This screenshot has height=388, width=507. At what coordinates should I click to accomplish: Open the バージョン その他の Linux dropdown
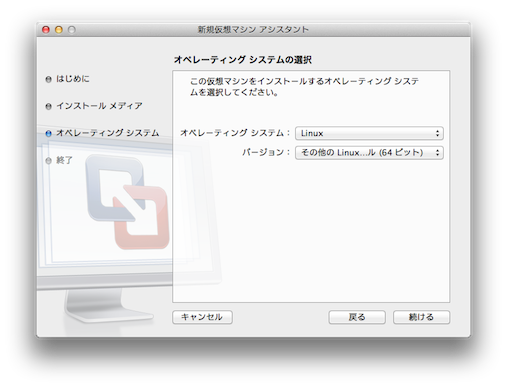tap(369, 153)
